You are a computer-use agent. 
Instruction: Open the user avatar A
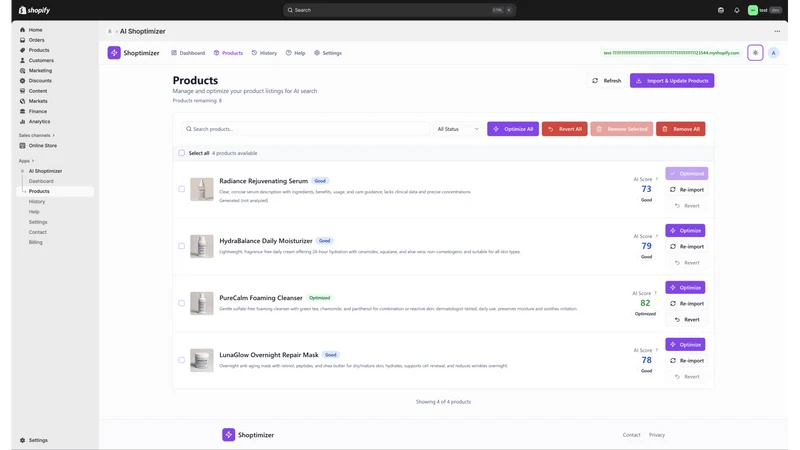tap(773, 53)
